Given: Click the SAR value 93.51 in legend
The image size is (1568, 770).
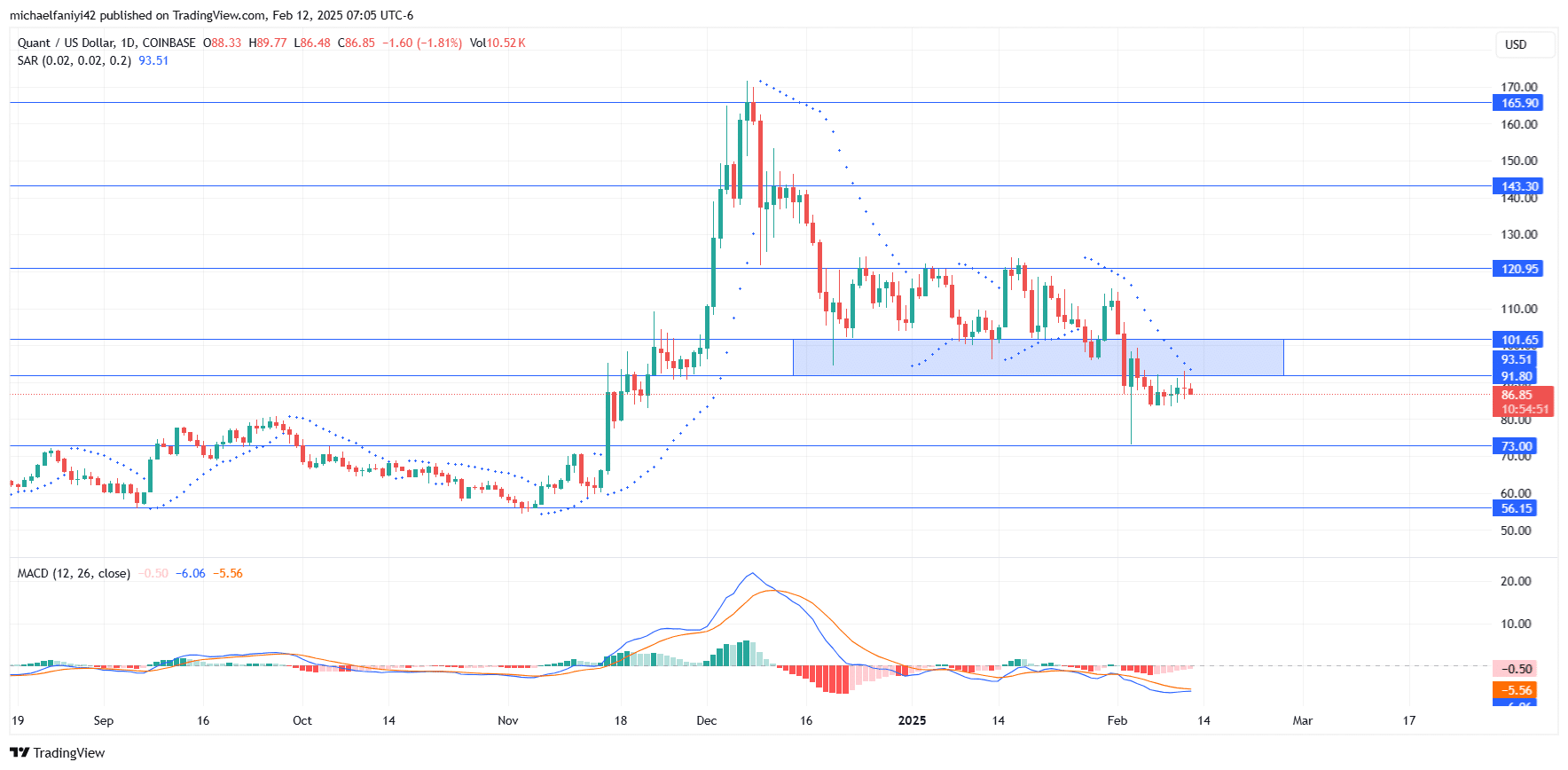Looking at the screenshot, I should (153, 60).
